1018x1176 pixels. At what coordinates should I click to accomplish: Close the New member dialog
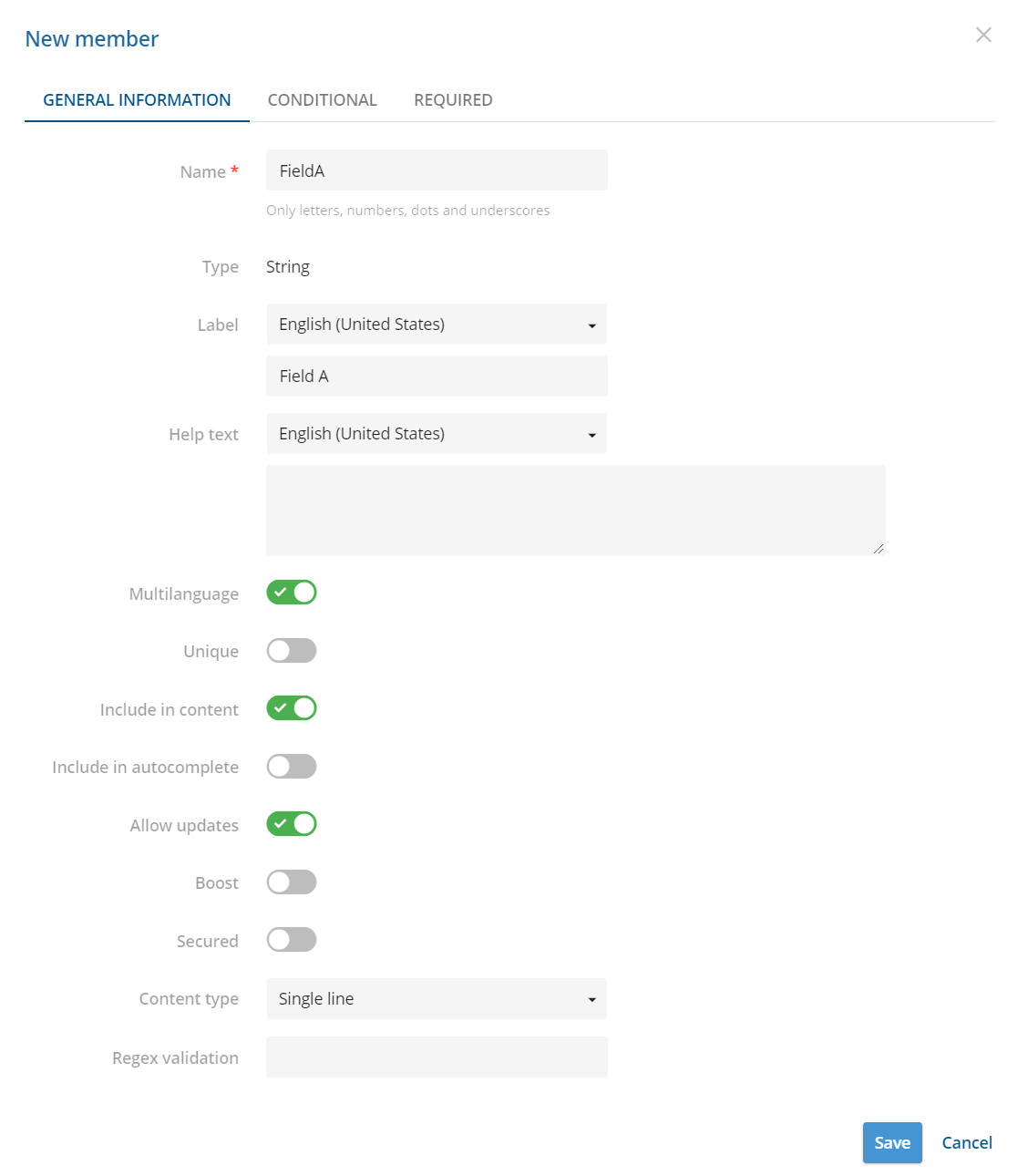coord(983,35)
